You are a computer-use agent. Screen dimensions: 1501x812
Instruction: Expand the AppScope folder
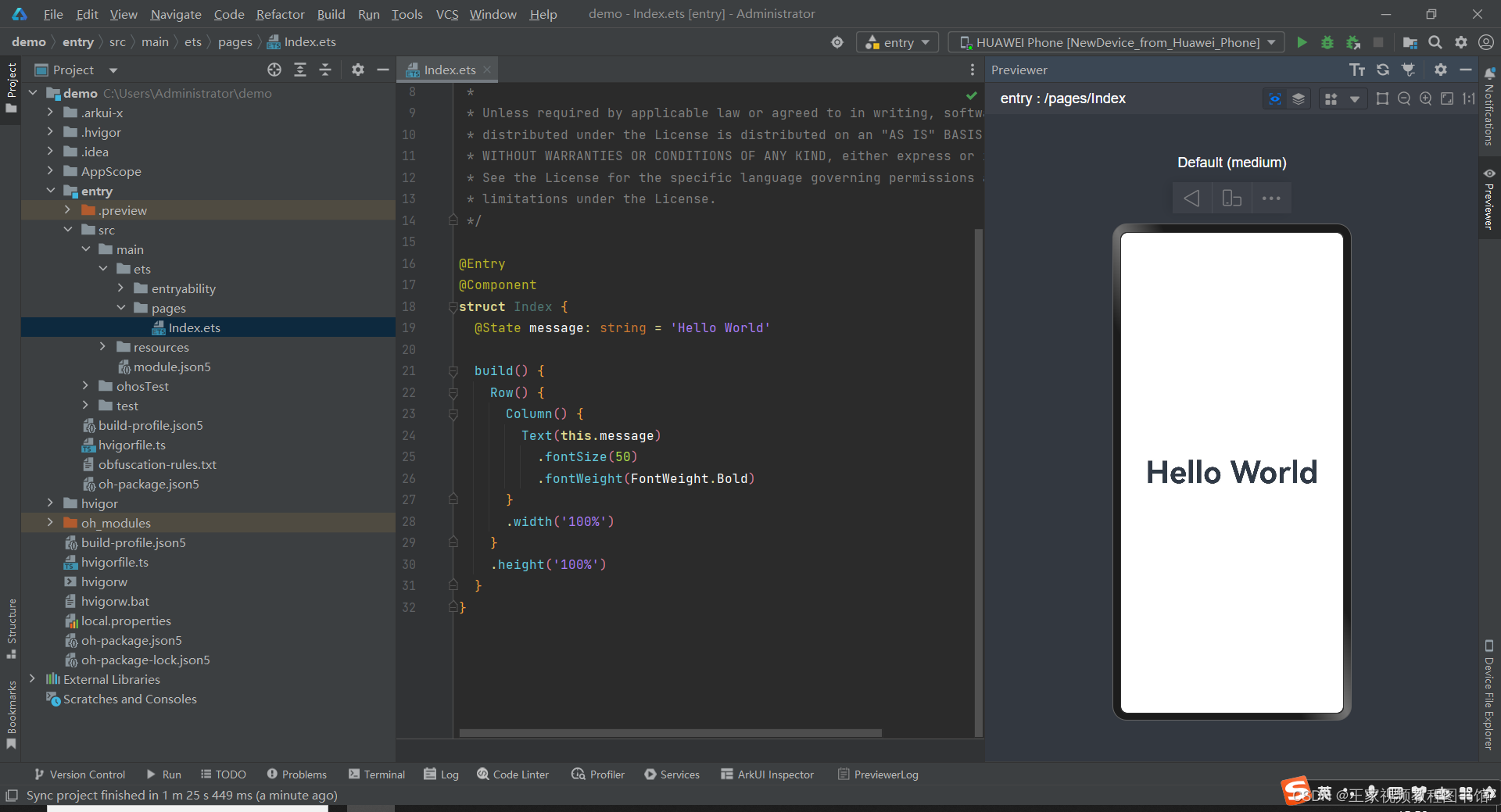pyautogui.click(x=50, y=171)
